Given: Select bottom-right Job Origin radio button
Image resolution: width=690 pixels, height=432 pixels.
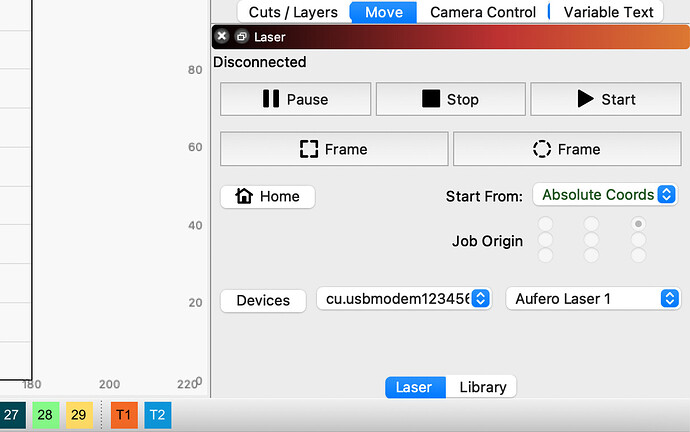Looking at the screenshot, I should point(638,255).
